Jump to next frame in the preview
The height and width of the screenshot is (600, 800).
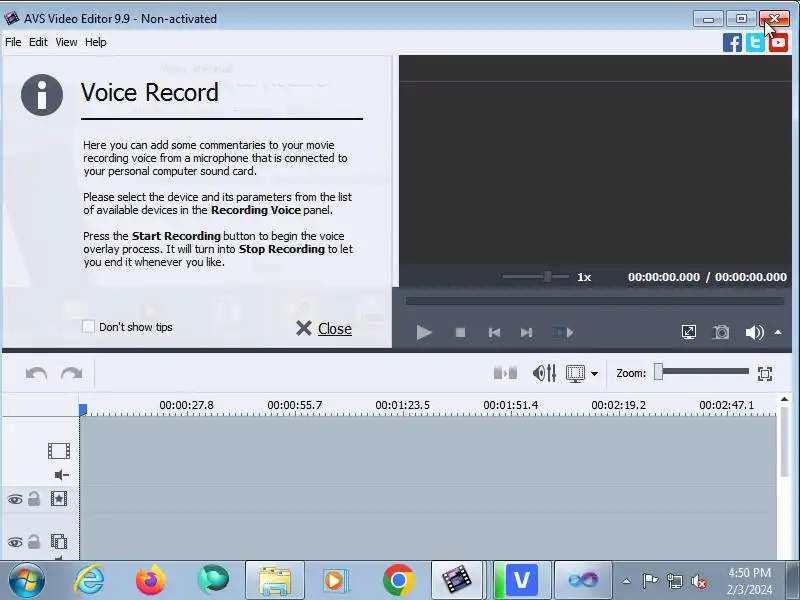(x=527, y=333)
